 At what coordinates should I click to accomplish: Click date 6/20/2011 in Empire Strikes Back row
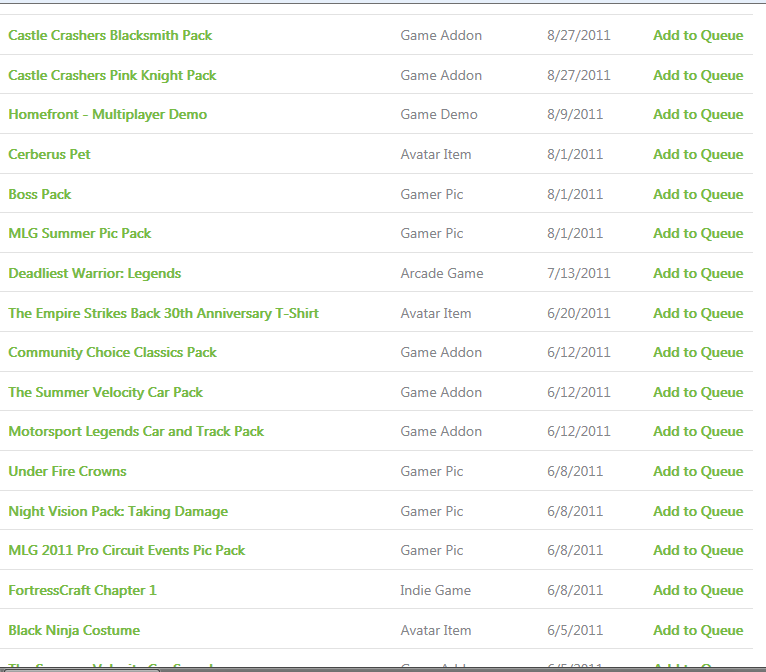[578, 314]
